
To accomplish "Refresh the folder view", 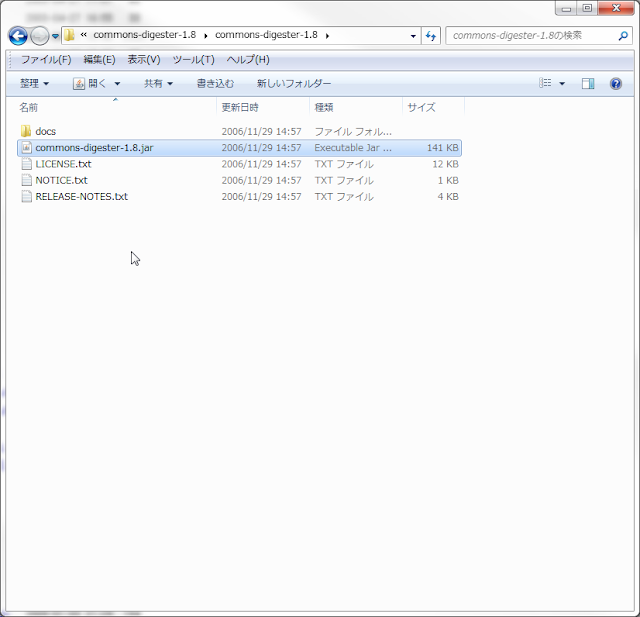I will (431, 36).
